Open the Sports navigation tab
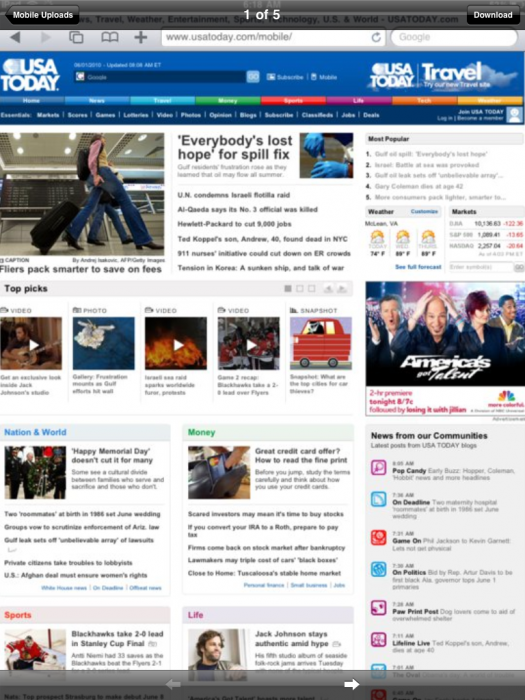Viewport: 525px width, 700px height. point(293,100)
